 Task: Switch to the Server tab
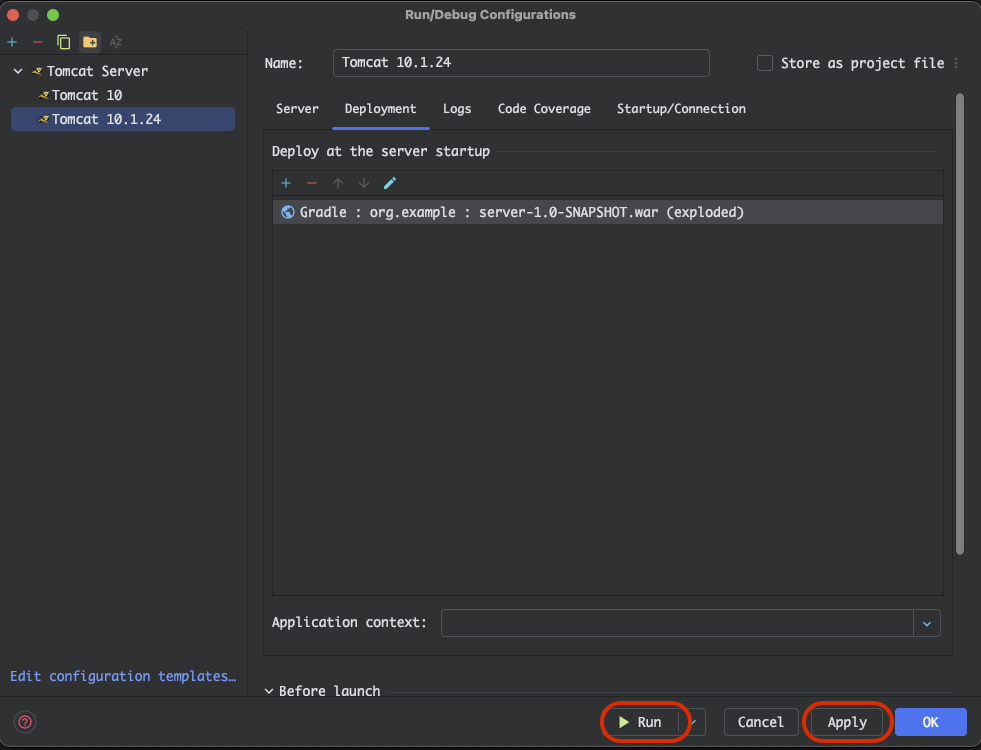[297, 109]
